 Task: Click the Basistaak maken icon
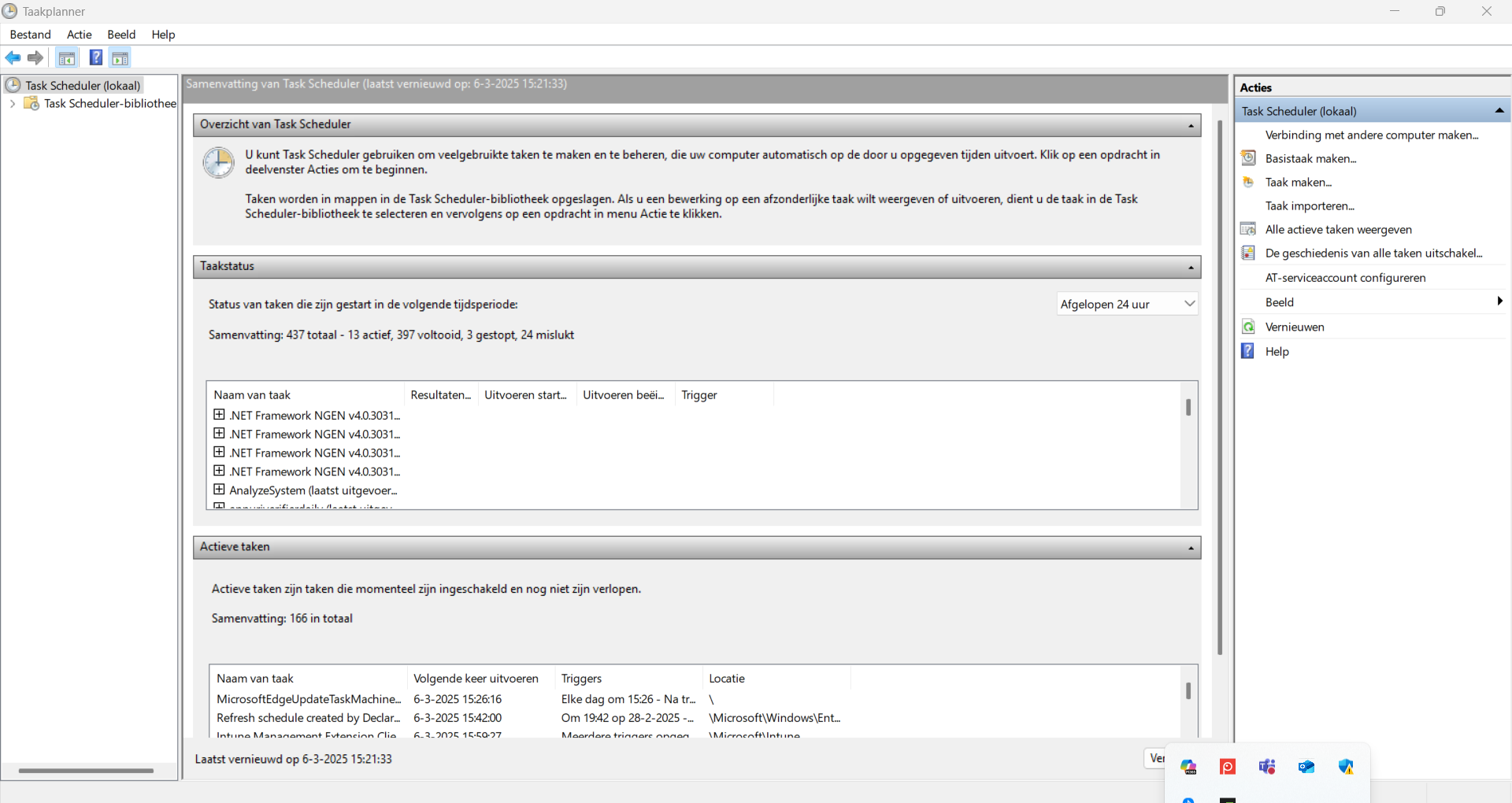1248,158
